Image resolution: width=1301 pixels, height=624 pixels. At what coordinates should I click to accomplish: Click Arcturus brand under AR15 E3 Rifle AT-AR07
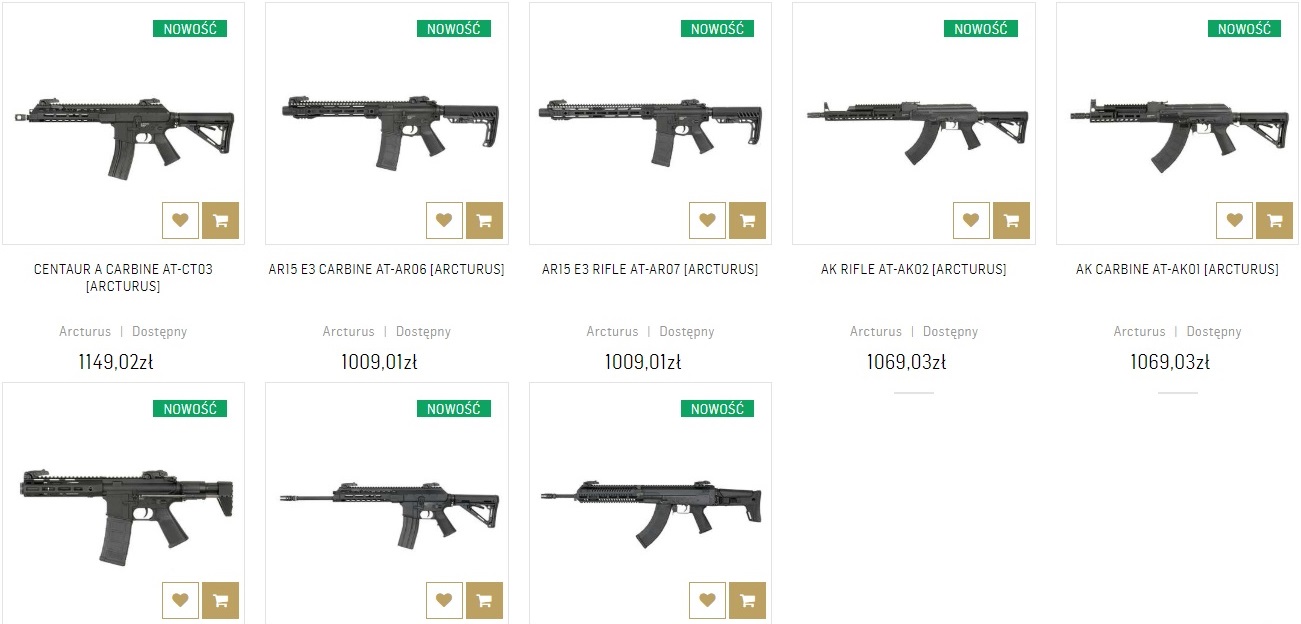click(x=612, y=332)
